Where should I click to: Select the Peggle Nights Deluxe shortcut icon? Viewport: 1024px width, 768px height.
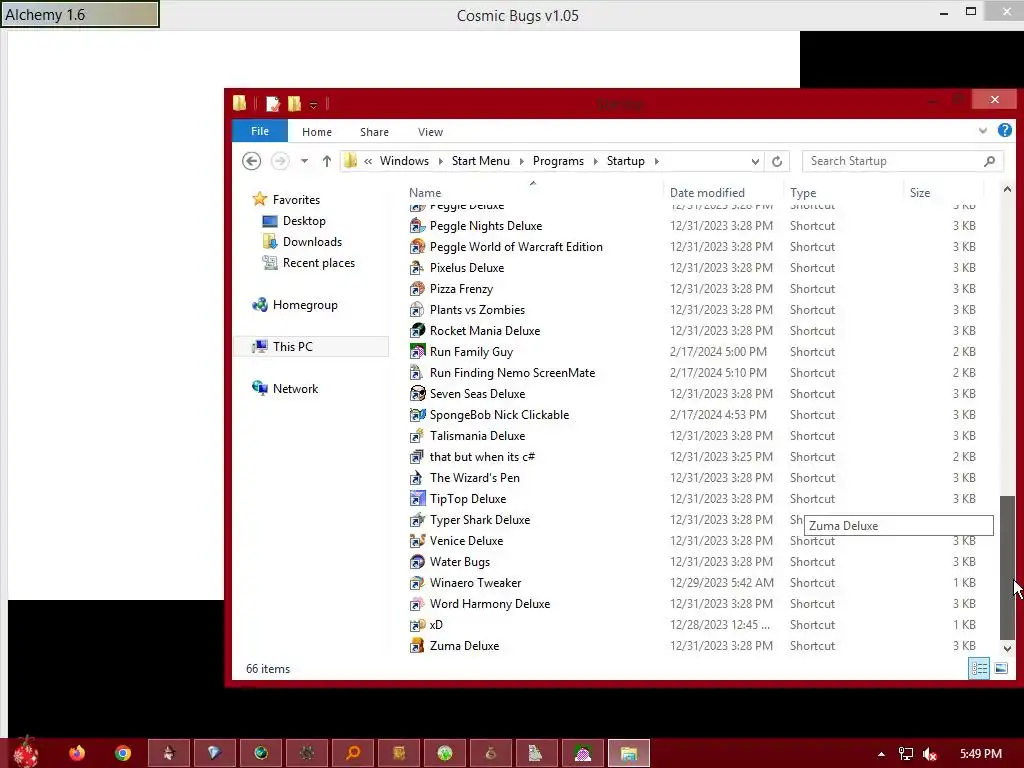417,226
